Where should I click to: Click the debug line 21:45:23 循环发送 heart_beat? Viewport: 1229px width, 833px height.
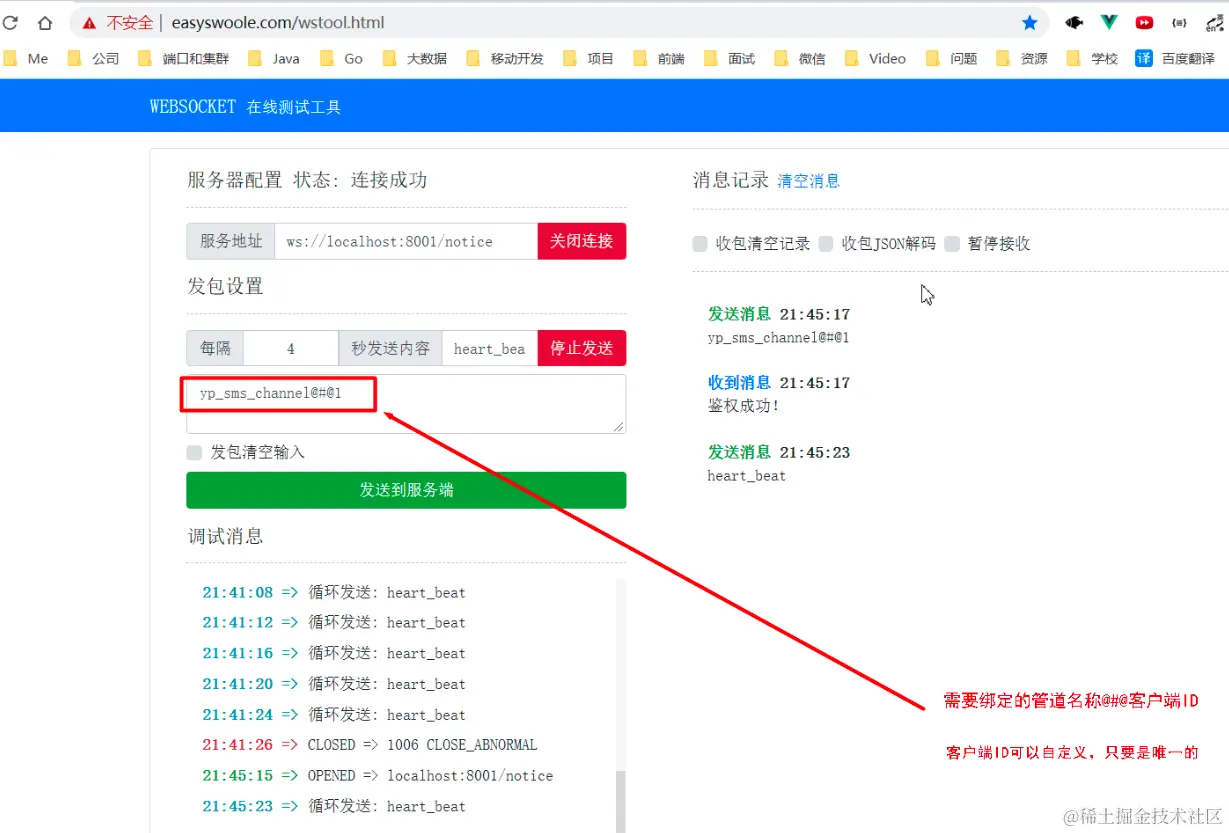click(334, 806)
